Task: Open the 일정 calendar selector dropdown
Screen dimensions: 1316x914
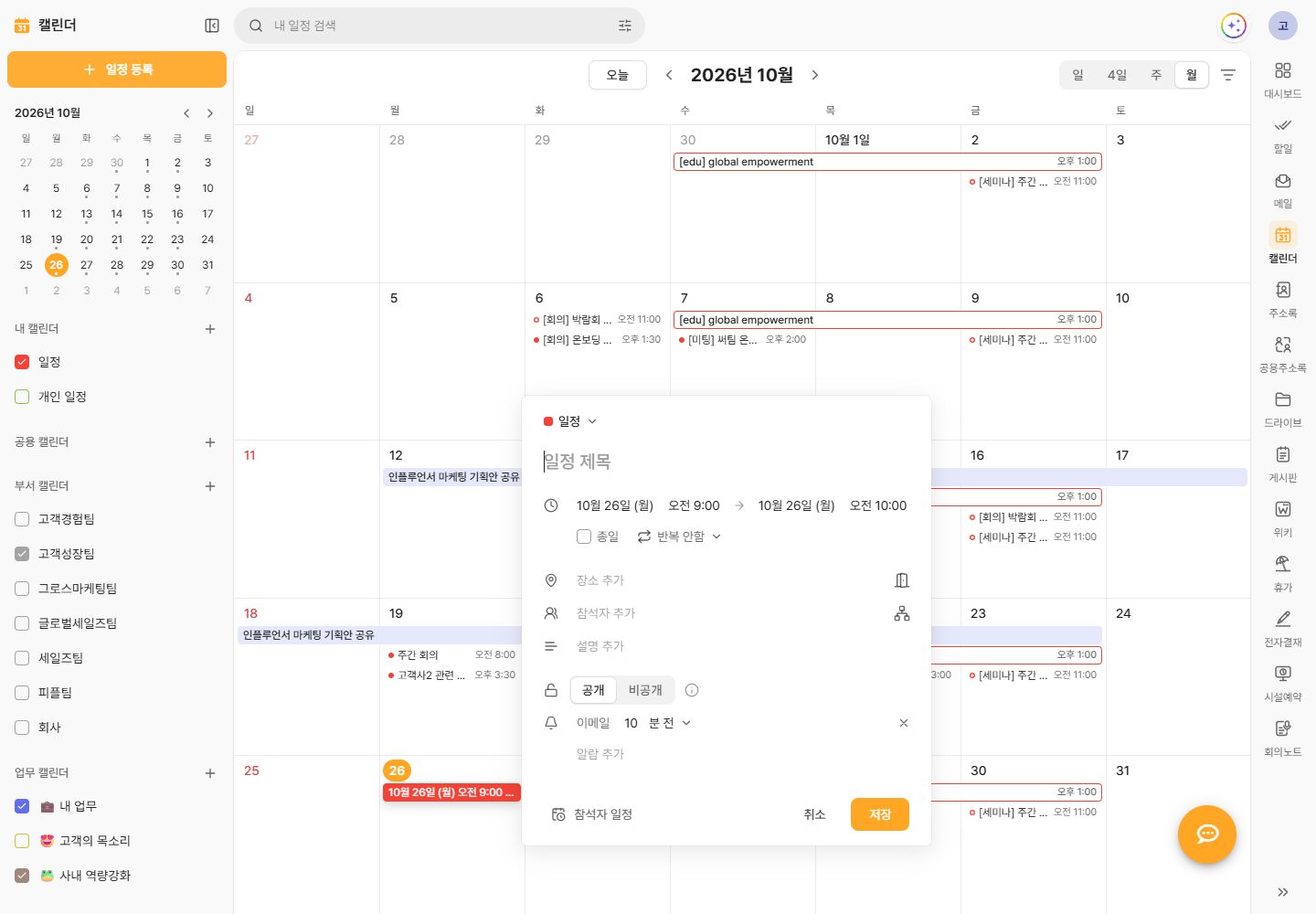Action: 570,421
